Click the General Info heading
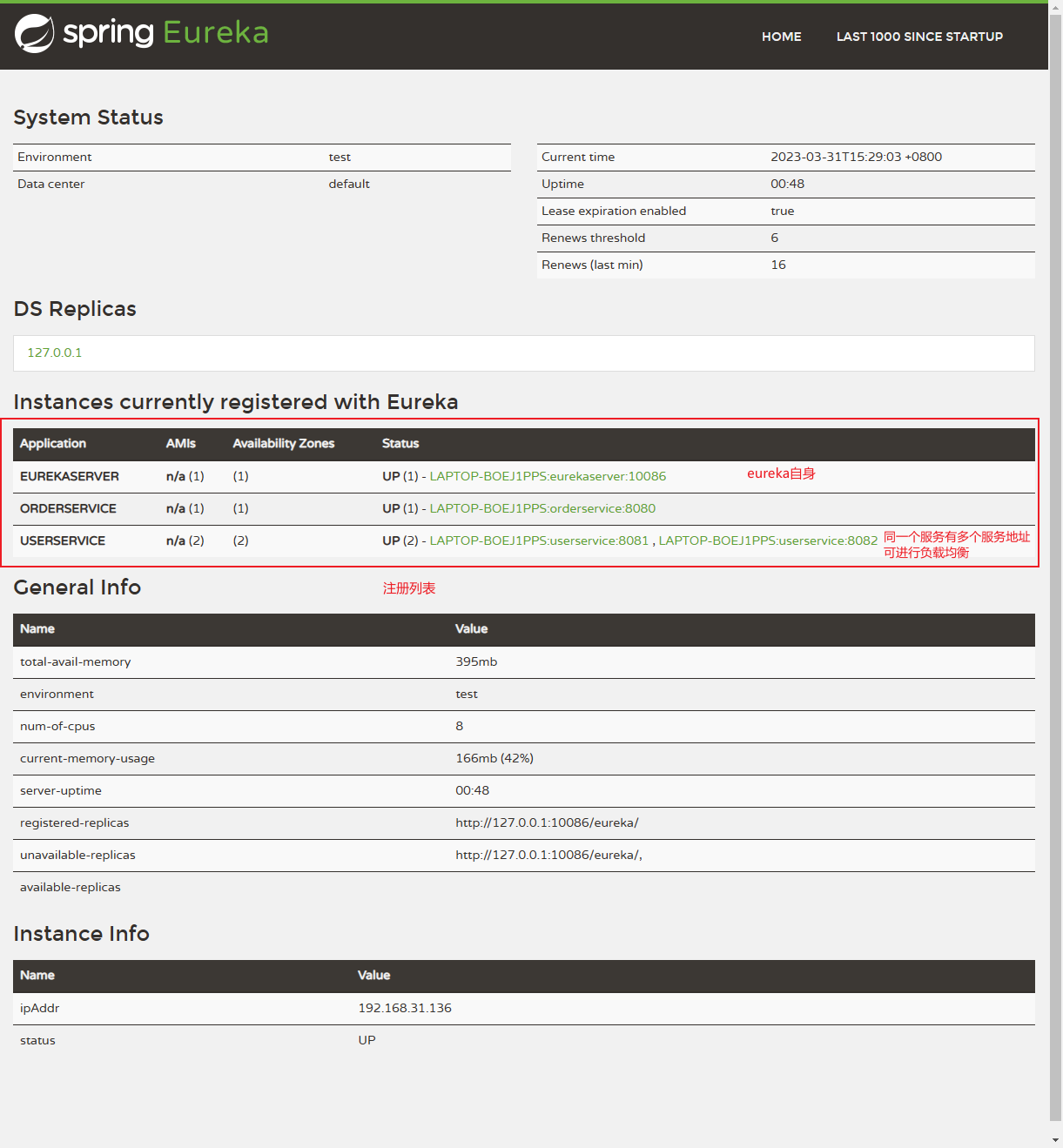The height and width of the screenshot is (1148, 1063). [x=77, y=587]
